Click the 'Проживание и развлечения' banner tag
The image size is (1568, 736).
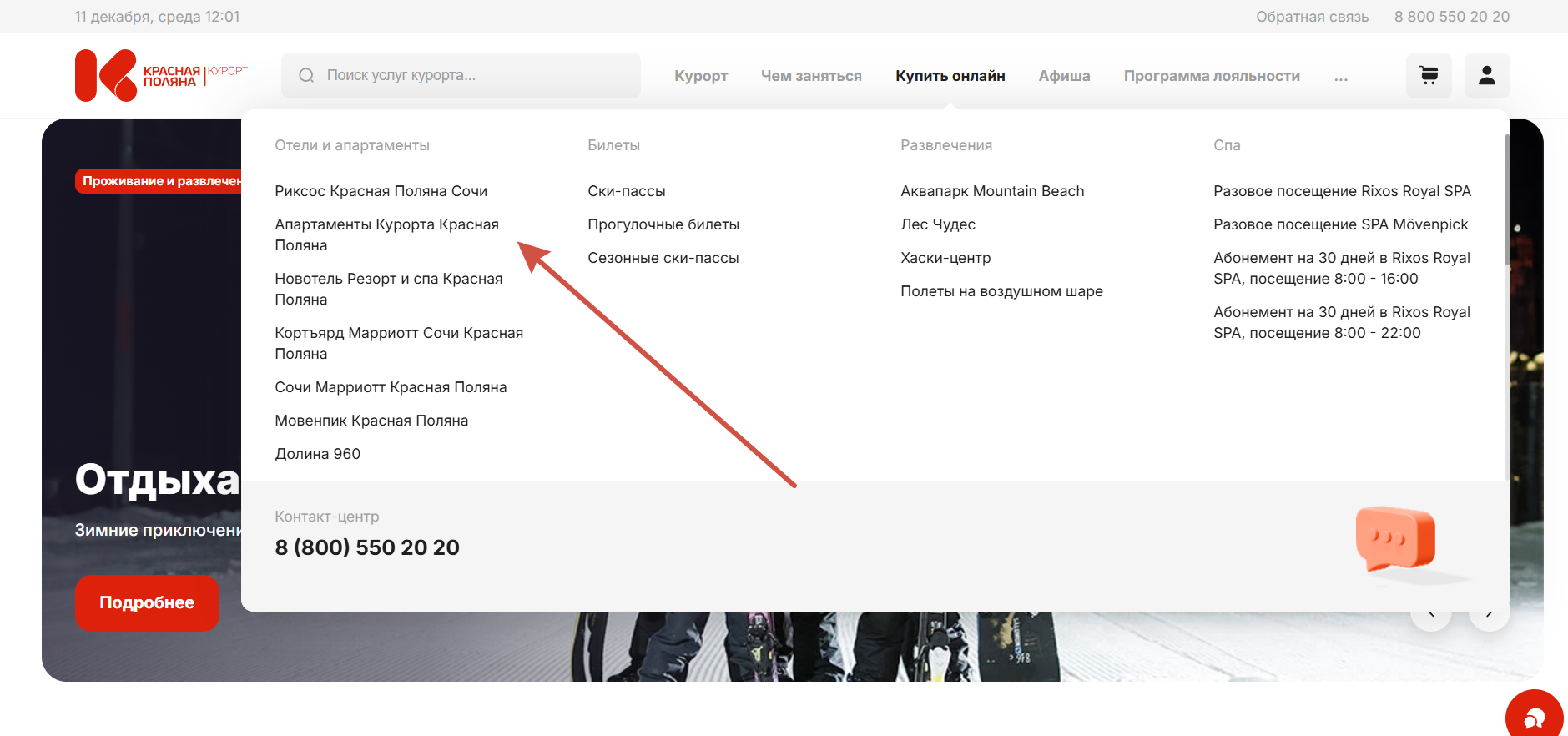(159, 181)
